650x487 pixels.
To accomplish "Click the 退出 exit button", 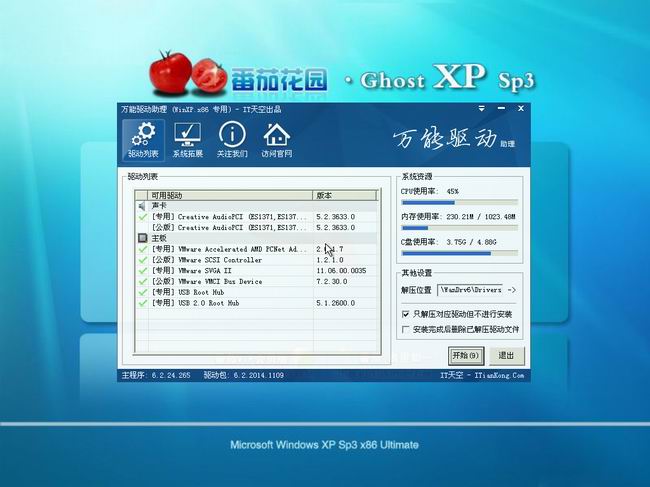I will click(506, 355).
